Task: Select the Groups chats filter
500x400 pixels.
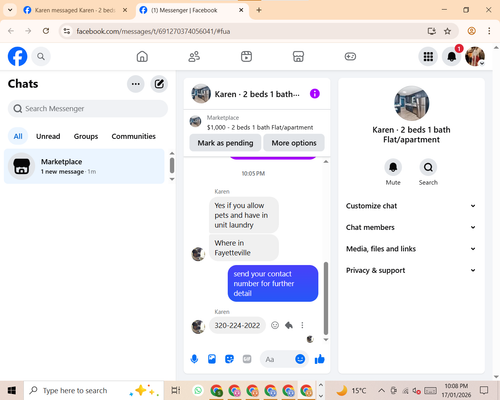Action: 86,136
